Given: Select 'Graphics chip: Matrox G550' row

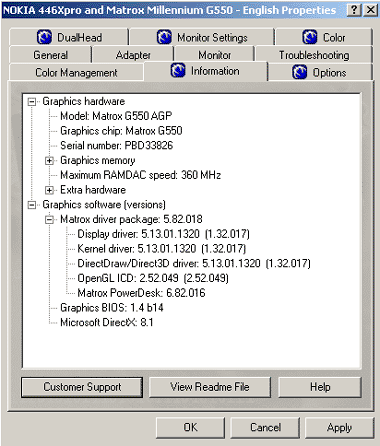Looking at the screenshot, I should [x=121, y=131].
